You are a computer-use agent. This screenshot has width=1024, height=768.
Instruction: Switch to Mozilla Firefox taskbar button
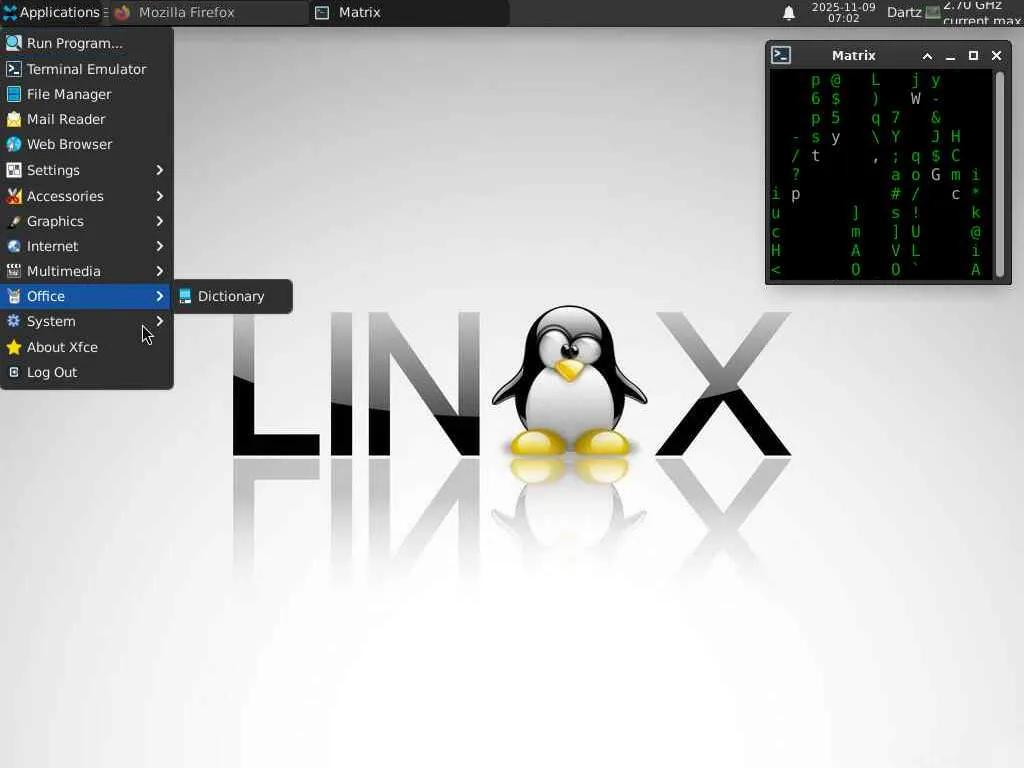pyautogui.click(x=208, y=12)
